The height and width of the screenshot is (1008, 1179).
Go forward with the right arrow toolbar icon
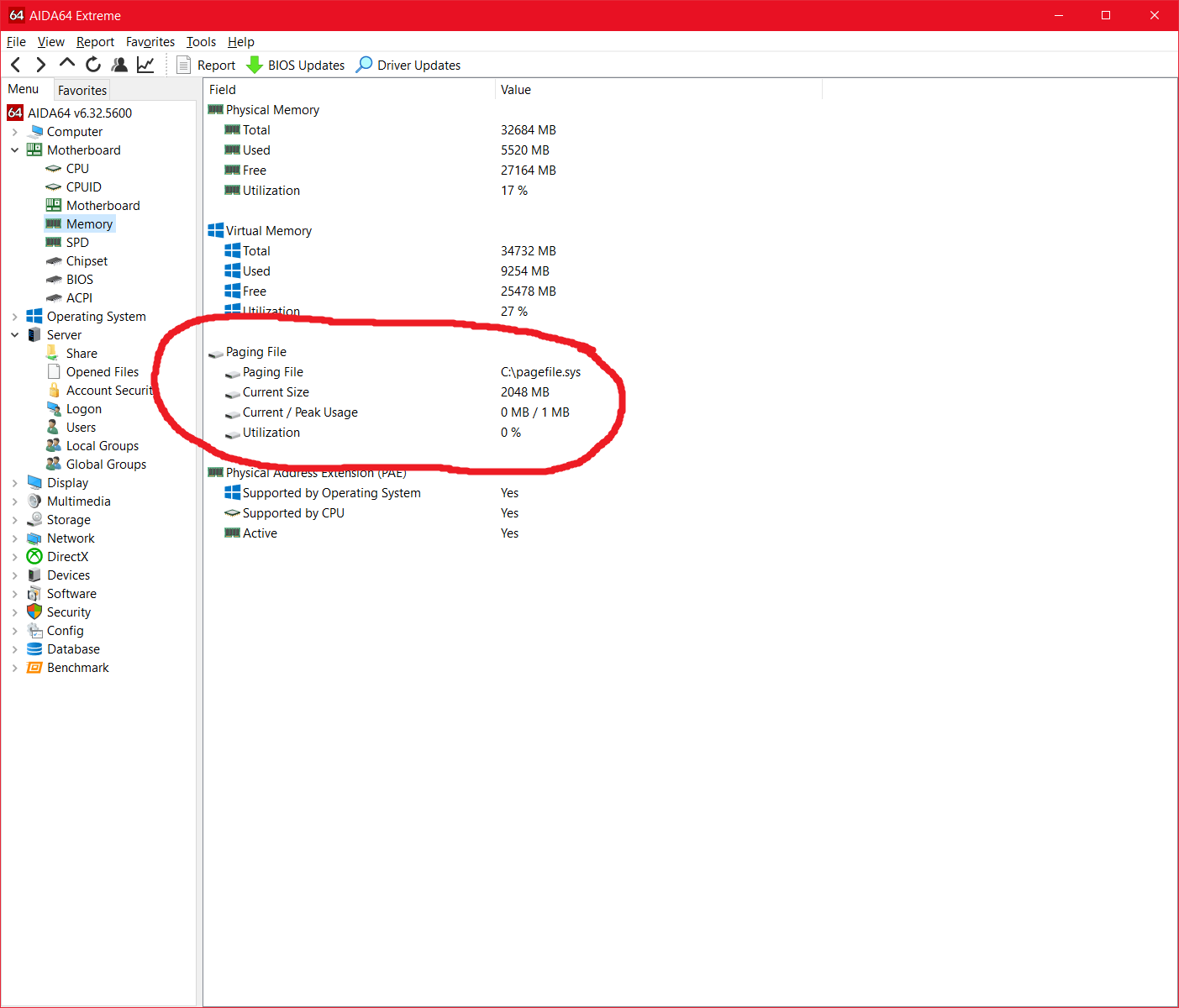click(x=40, y=65)
